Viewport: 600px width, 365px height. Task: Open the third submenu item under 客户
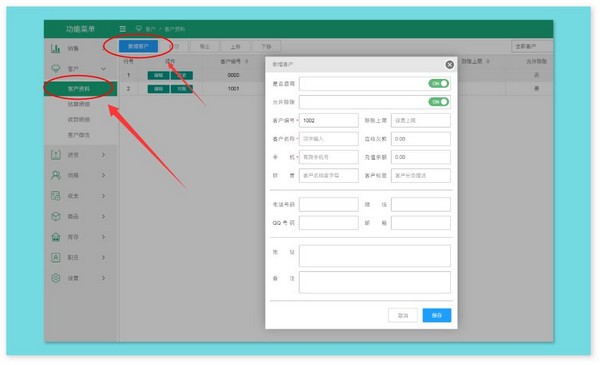pos(79,119)
